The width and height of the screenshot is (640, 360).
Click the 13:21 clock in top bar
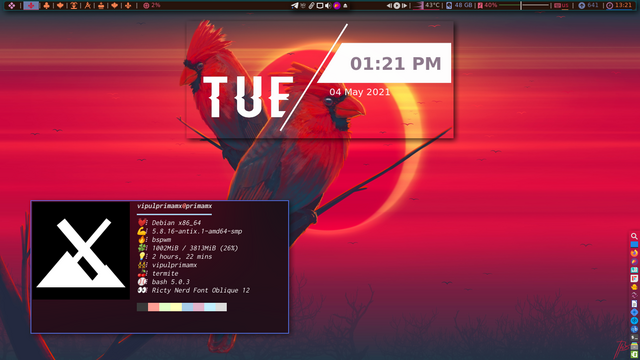[619, 5]
